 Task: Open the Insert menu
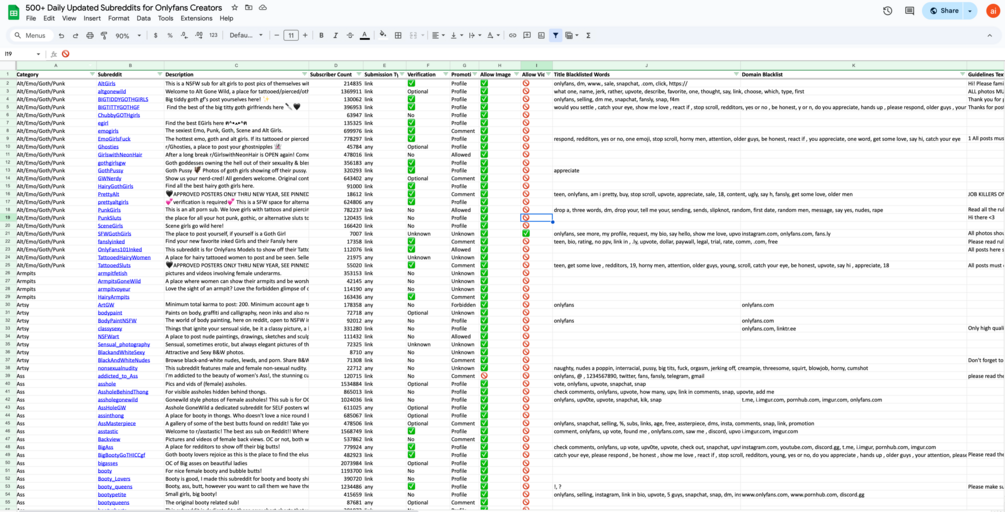coord(92,19)
